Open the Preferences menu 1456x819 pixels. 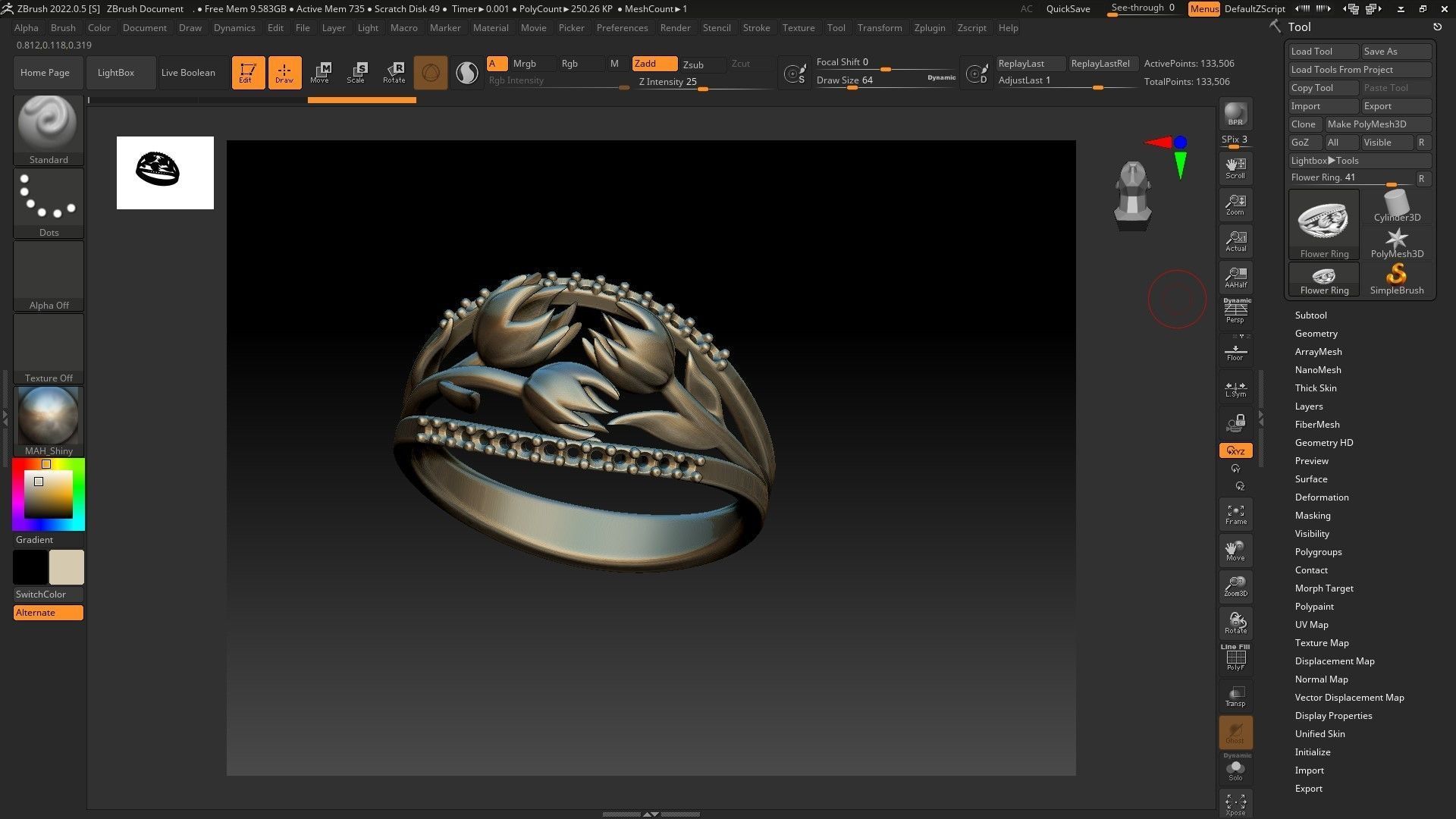click(622, 28)
